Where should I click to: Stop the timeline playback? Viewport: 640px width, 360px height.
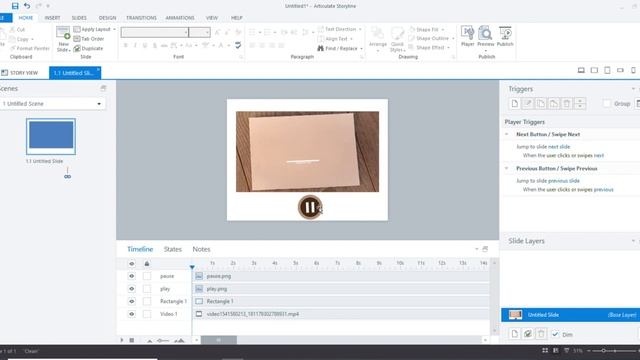coord(132,340)
